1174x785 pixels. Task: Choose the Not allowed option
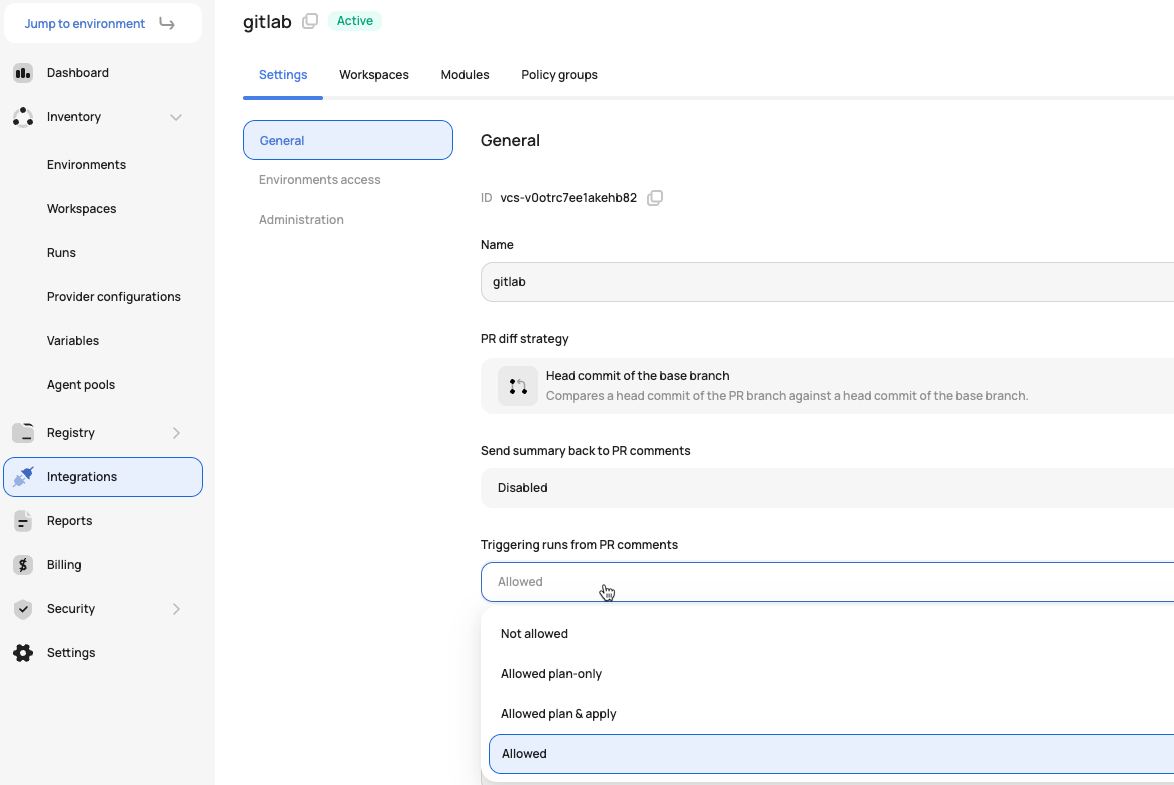831,634
